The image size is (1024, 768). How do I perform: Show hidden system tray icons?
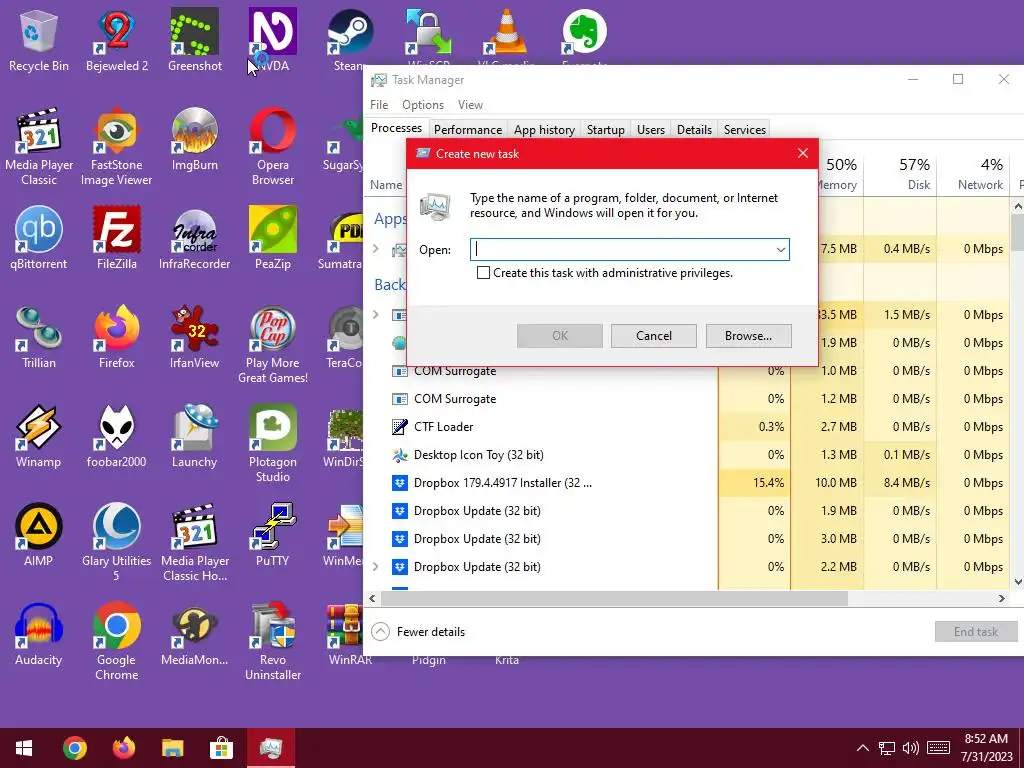[863, 748]
